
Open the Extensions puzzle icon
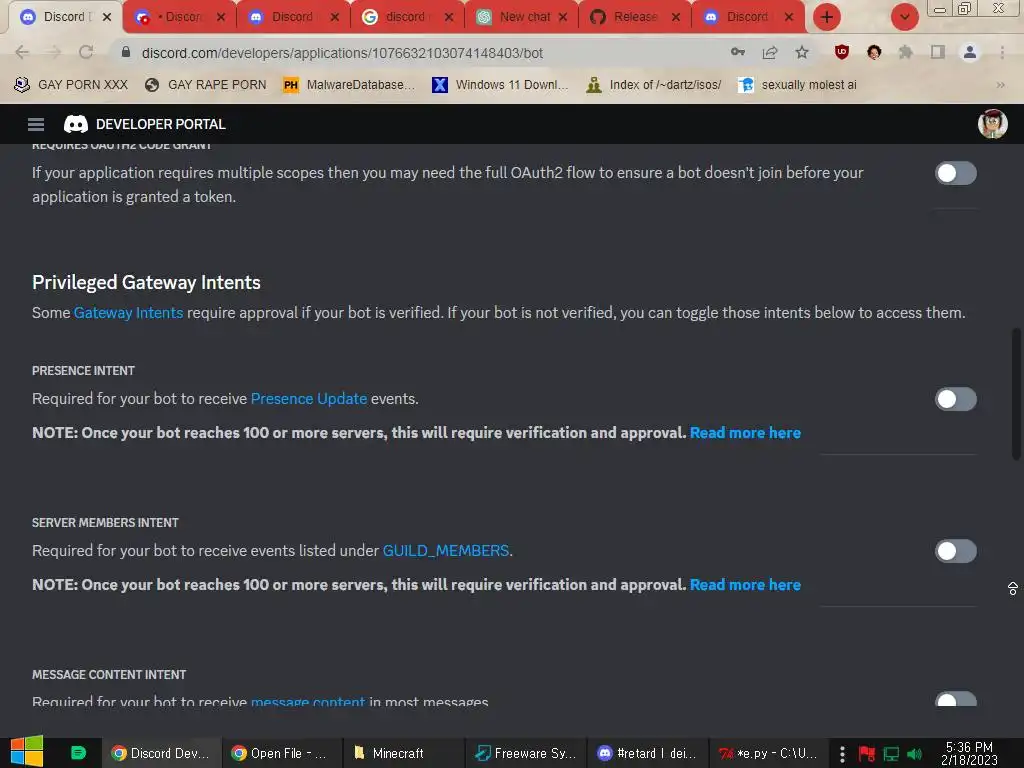click(906, 52)
